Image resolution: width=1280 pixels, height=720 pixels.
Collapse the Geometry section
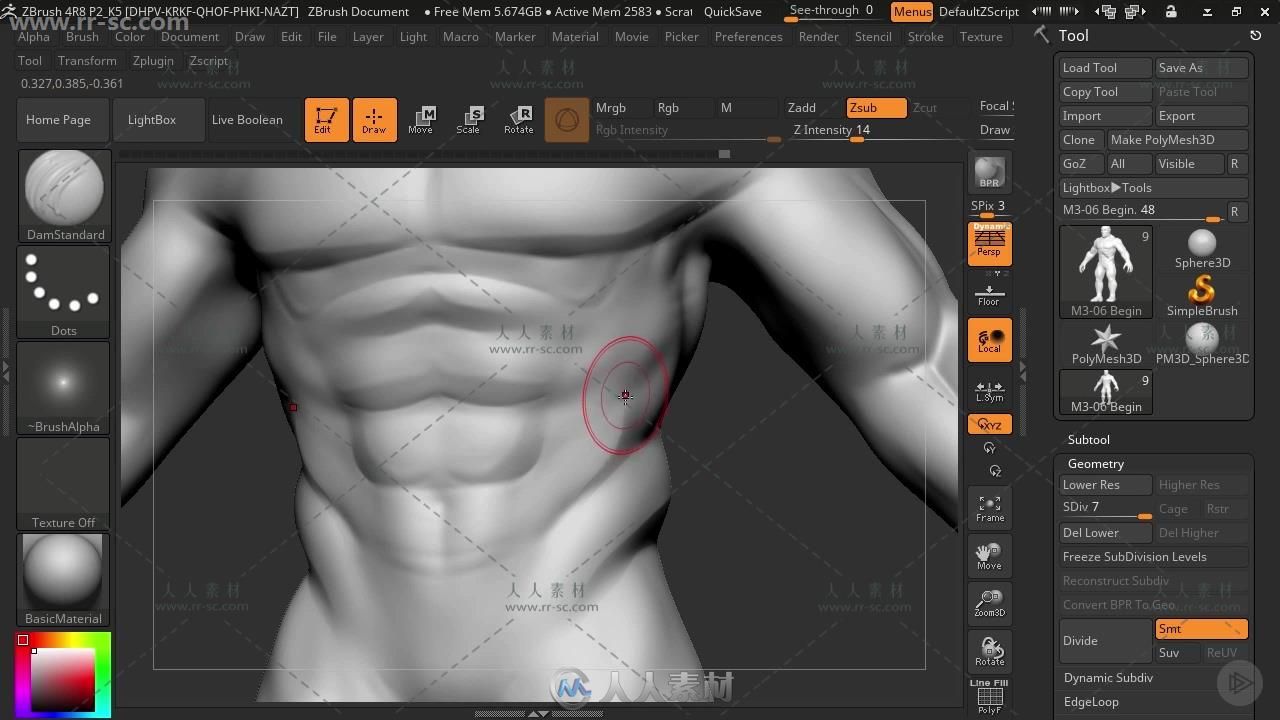coord(1095,464)
